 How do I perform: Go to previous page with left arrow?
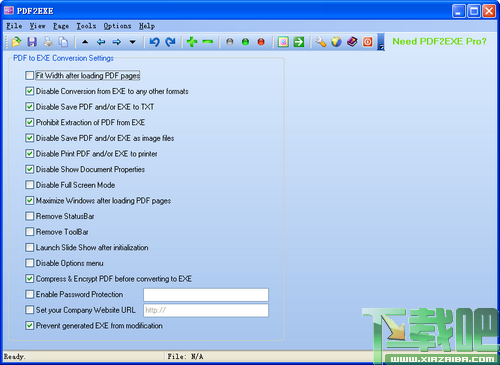pos(101,42)
